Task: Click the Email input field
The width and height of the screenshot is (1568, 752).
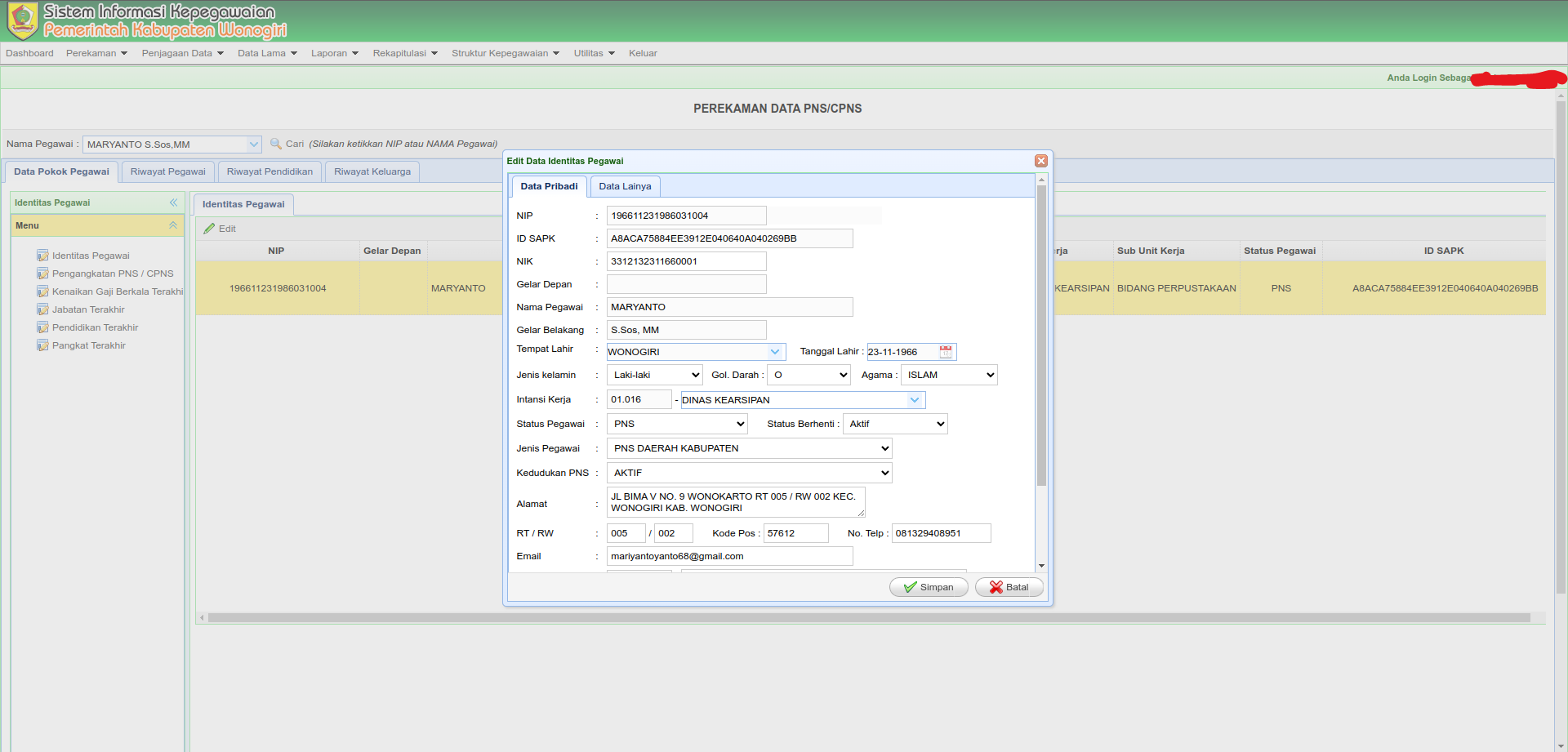Action: (x=729, y=556)
